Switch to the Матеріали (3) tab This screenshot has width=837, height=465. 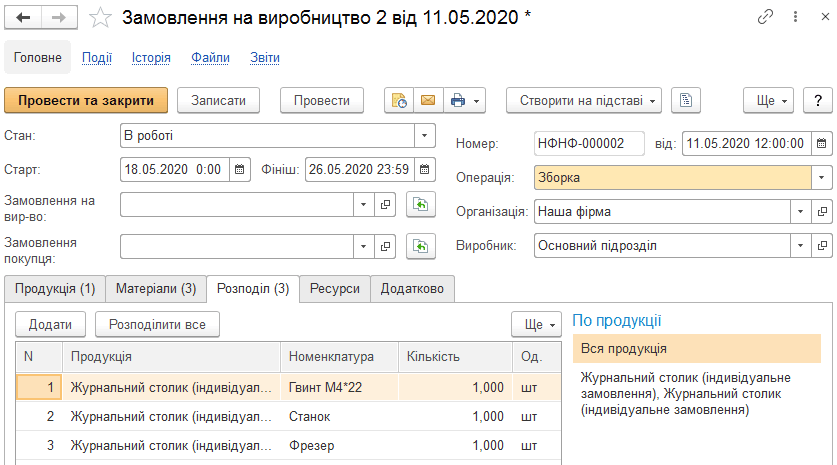156,289
